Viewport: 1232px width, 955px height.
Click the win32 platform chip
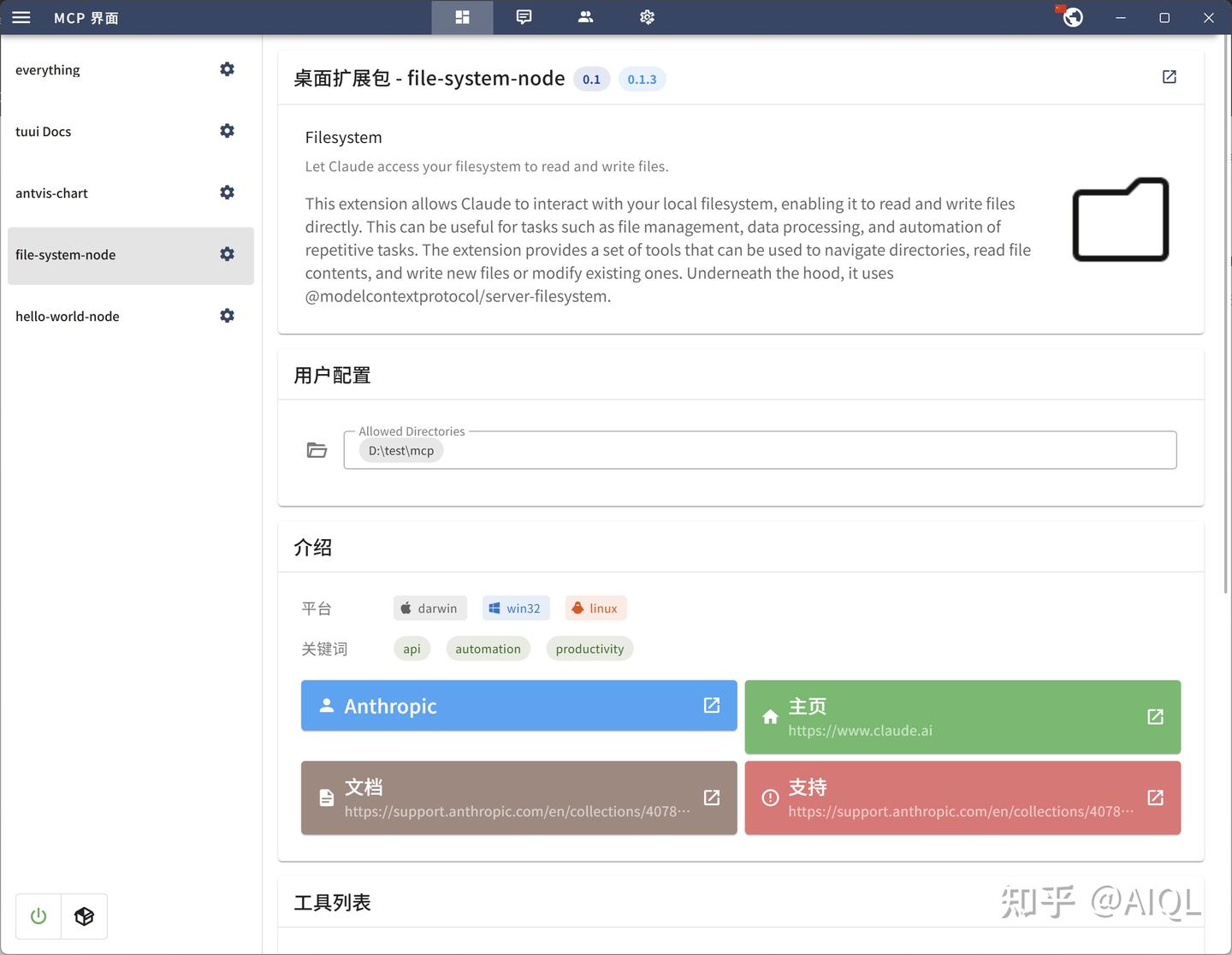(x=516, y=608)
